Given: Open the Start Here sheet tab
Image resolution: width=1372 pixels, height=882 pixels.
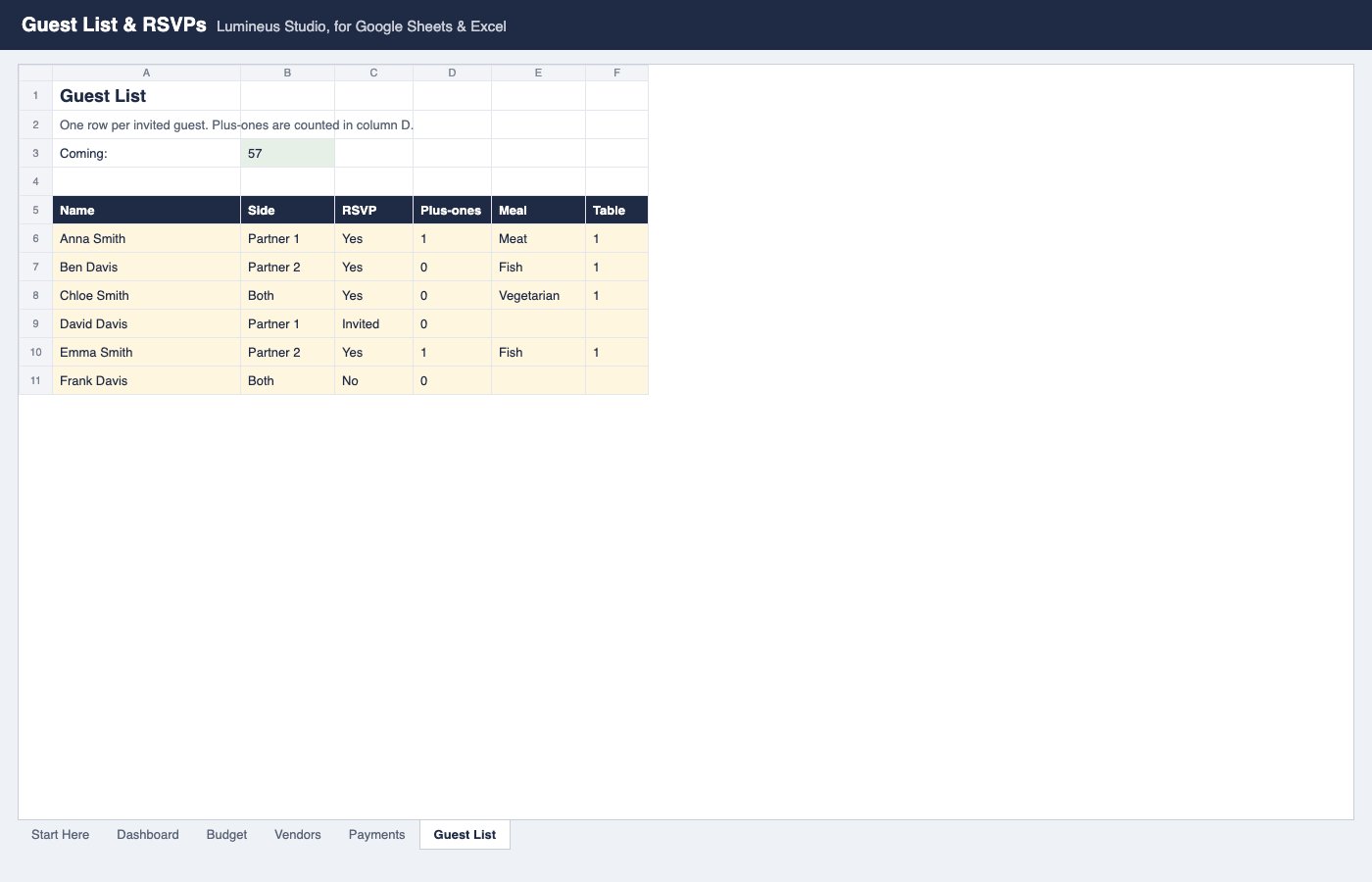Looking at the screenshot, I should [60, 835].
